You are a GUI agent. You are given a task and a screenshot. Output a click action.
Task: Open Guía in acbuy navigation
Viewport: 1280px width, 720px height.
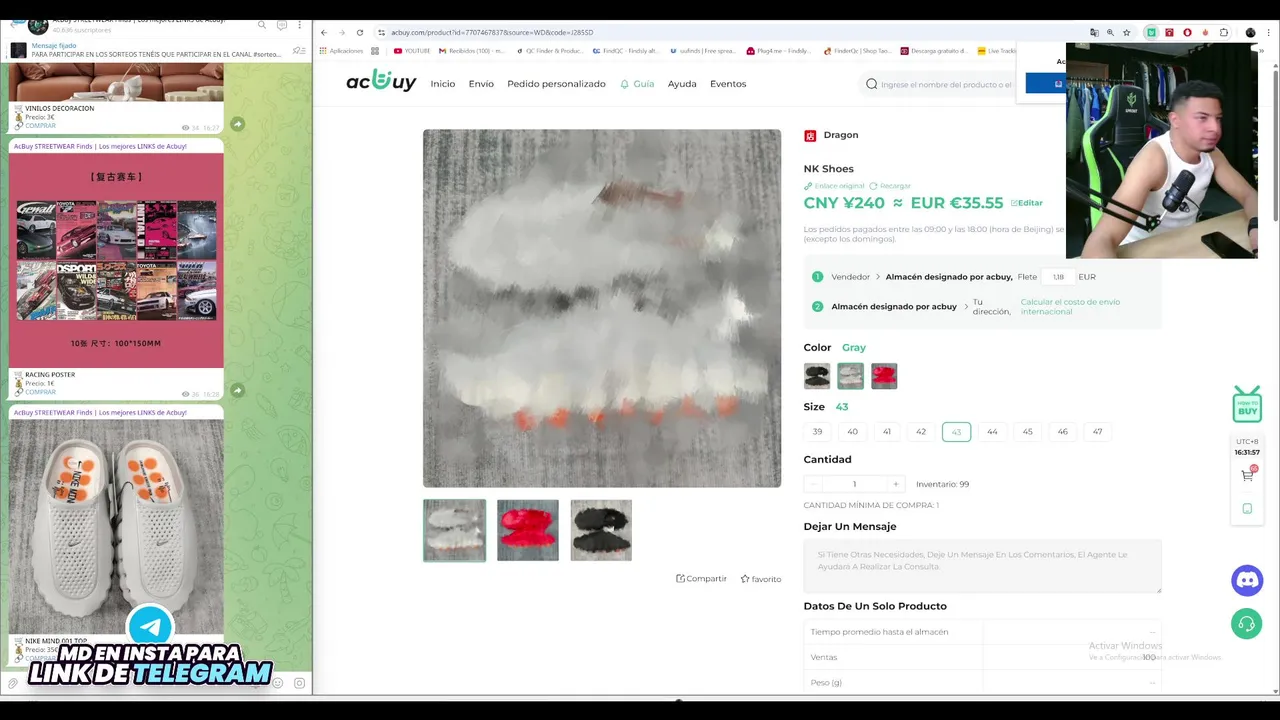pos(637,84)
